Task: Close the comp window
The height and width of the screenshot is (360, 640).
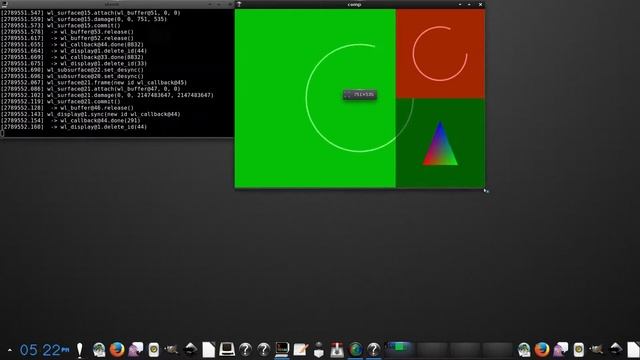Action: click(480, 4)
